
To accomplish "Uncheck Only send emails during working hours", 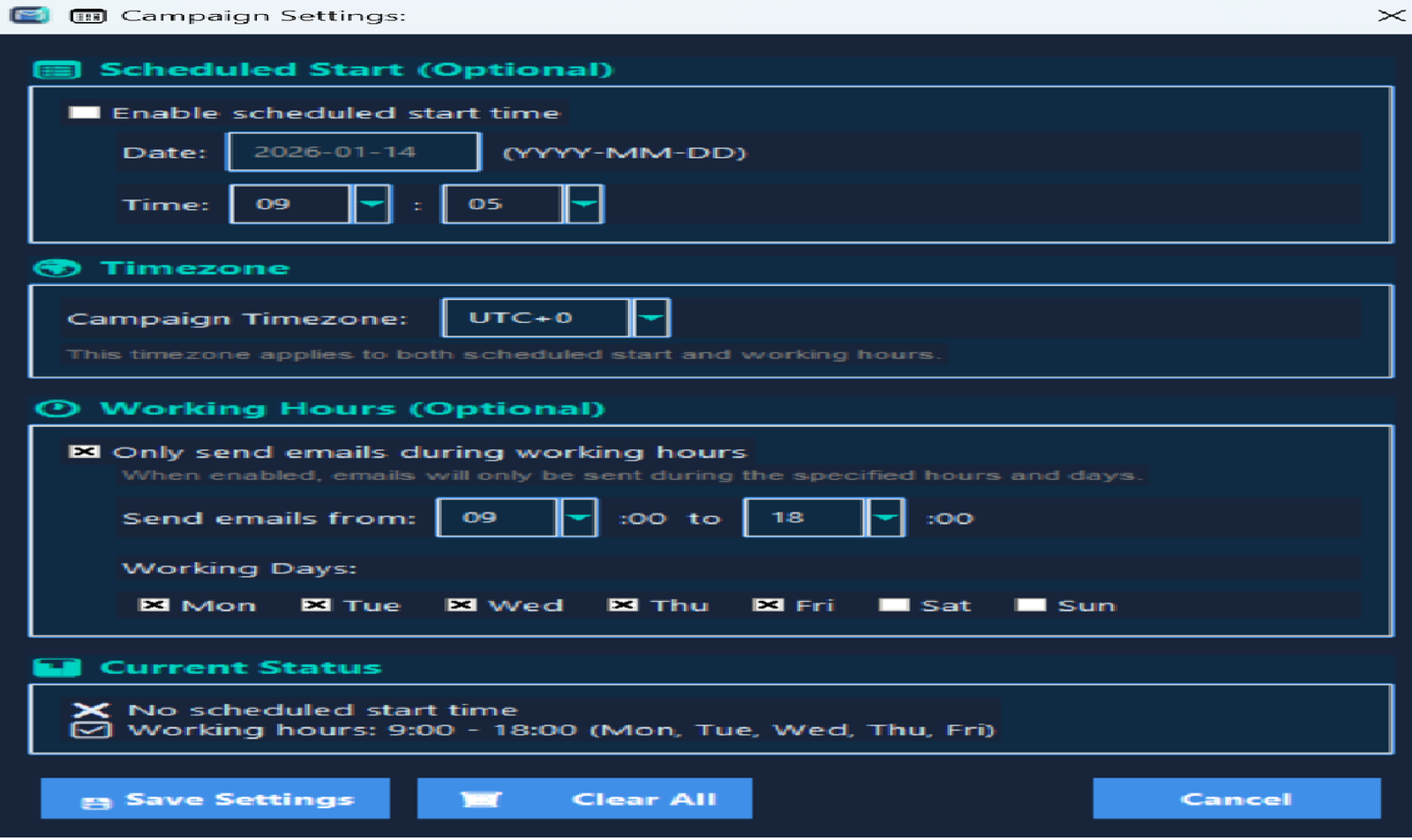I will click(85, 452).
